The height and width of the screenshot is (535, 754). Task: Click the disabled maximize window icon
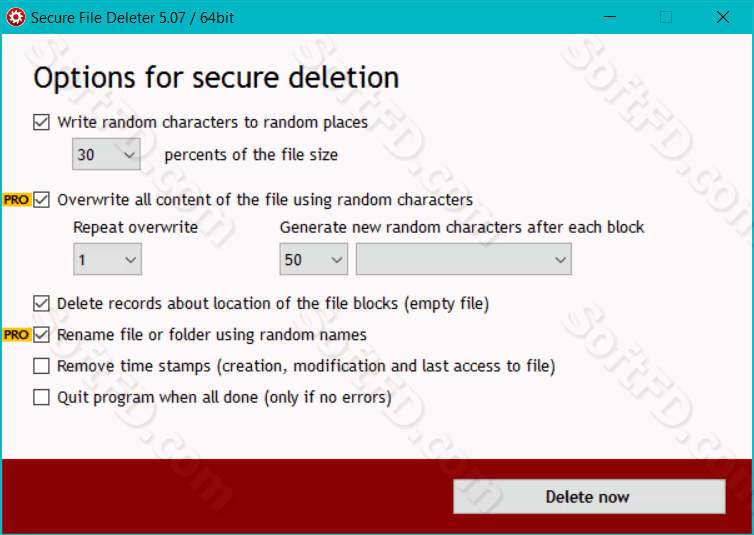[666, 17]
